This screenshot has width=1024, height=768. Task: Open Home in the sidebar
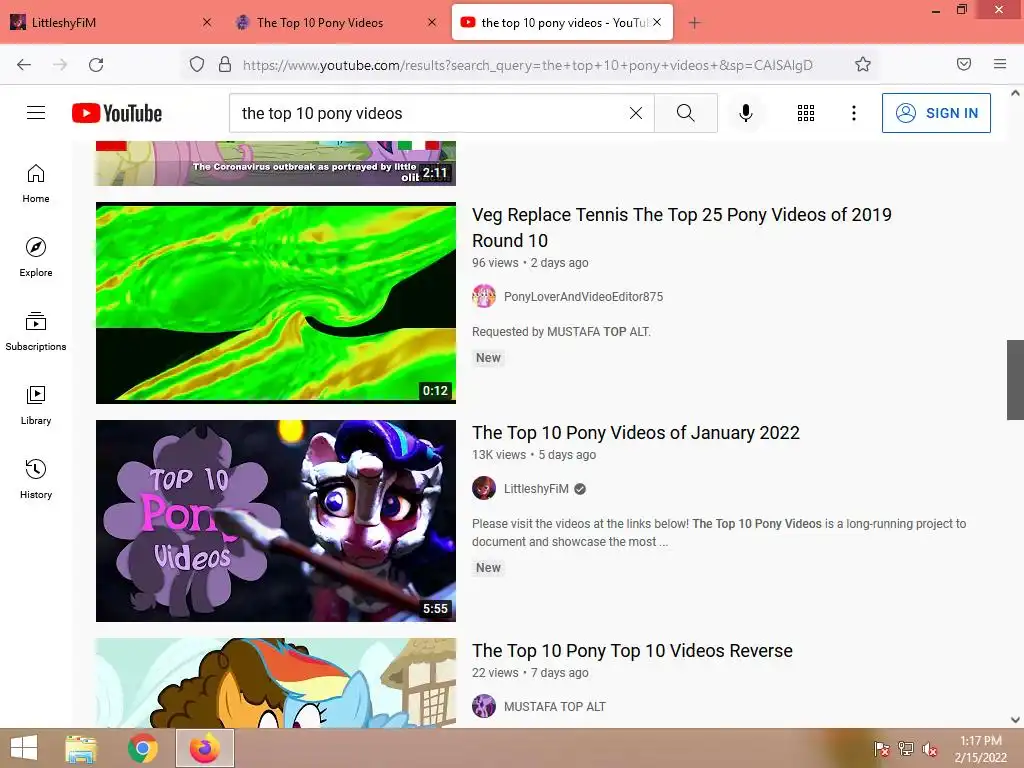click(x=36, y=184)
